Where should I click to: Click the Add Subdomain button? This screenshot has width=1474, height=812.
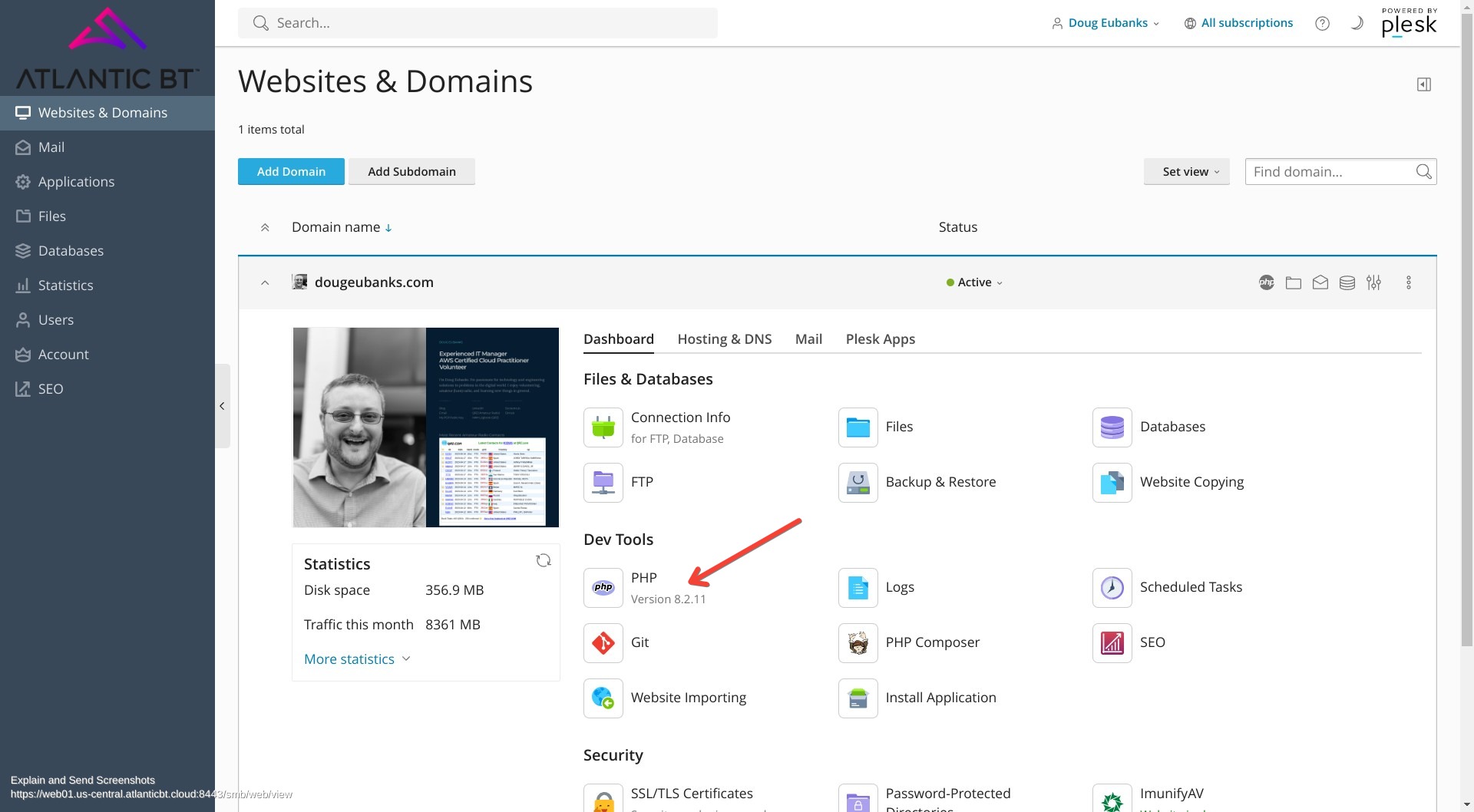[x=411, y=172]
